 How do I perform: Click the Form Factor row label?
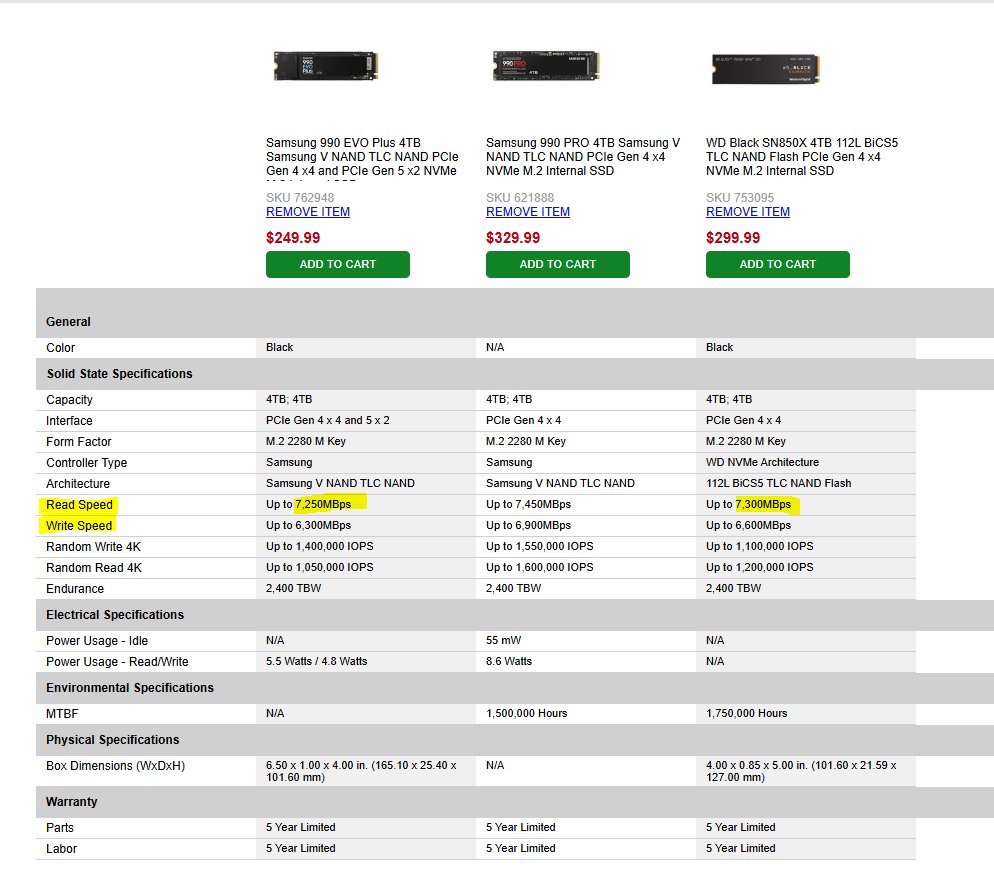[x=78, y=441]
